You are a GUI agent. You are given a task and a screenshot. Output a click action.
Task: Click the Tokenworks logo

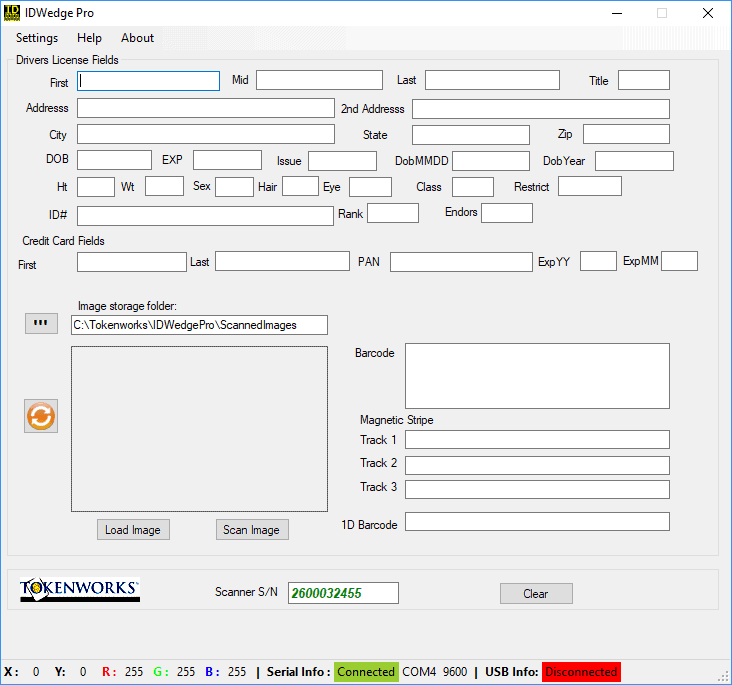click(79, 589)
